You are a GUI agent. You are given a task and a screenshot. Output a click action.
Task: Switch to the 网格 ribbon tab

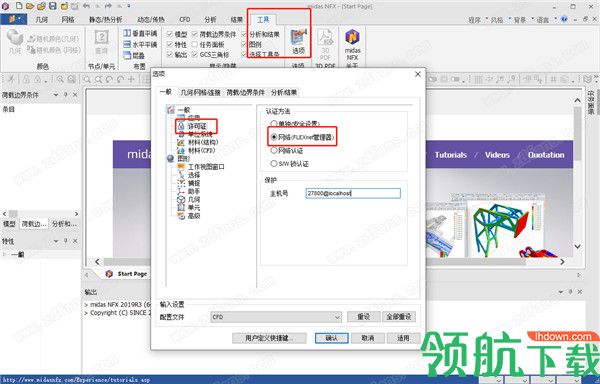click(x=68, y=20)
